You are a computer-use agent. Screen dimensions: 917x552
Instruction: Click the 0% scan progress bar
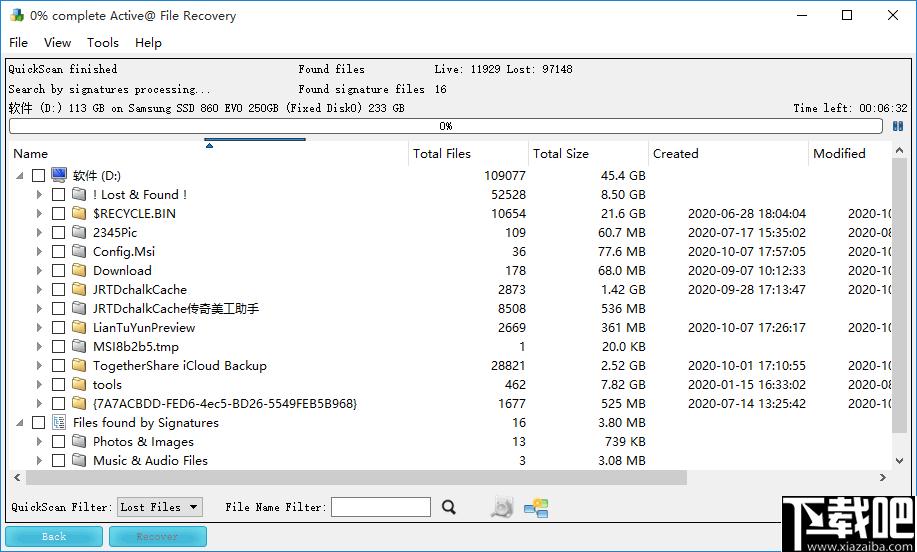(x=446, y=126)
